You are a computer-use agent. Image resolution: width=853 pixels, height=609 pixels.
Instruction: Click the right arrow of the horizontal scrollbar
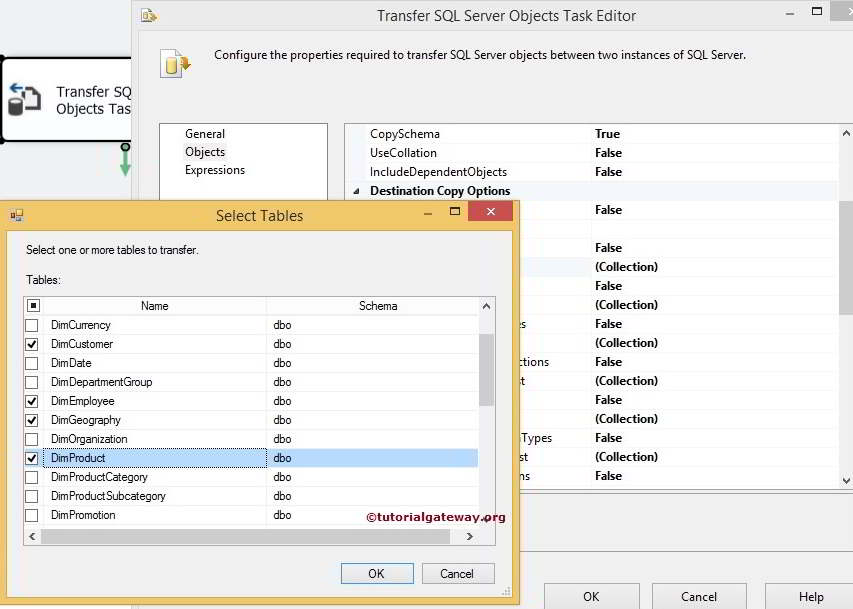[469, 536]
